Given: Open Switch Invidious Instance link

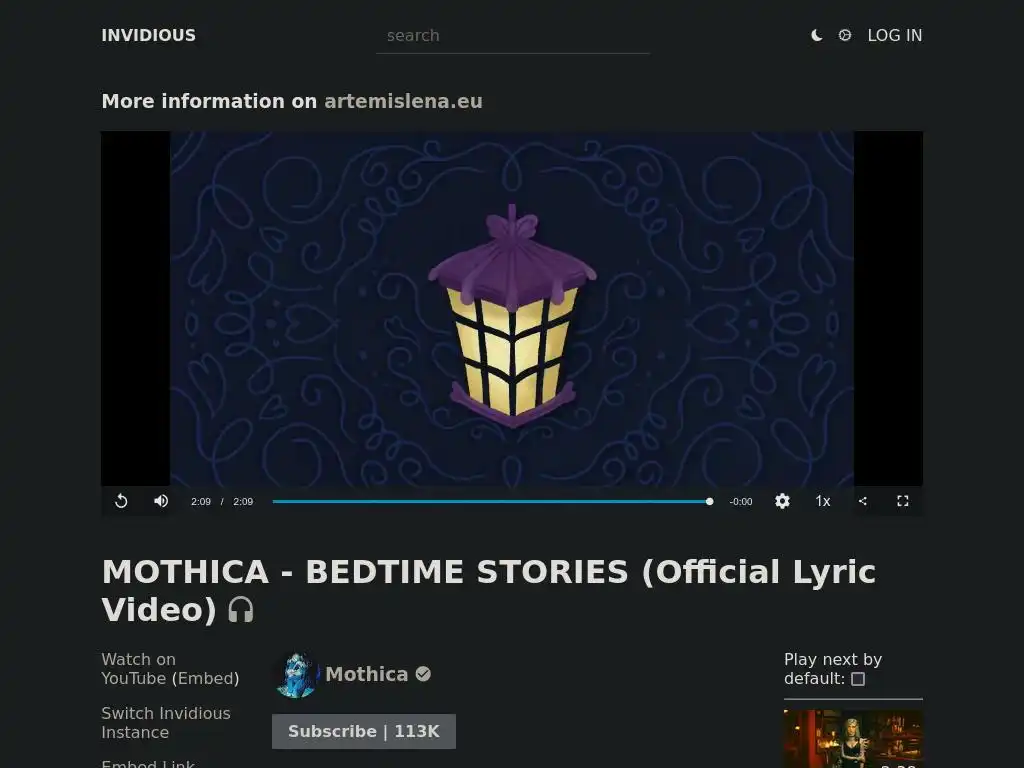Looking at the screenshot, I should point(166,723).
